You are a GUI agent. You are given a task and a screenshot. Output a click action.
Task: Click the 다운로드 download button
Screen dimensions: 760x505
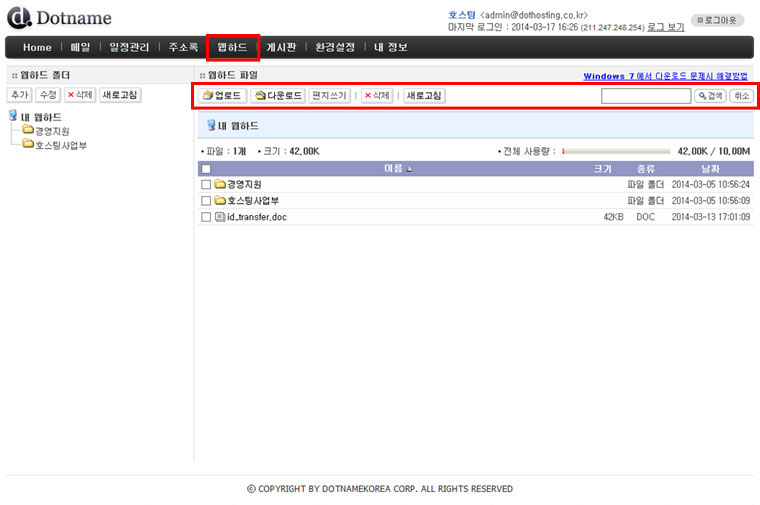tap(277, 96)
